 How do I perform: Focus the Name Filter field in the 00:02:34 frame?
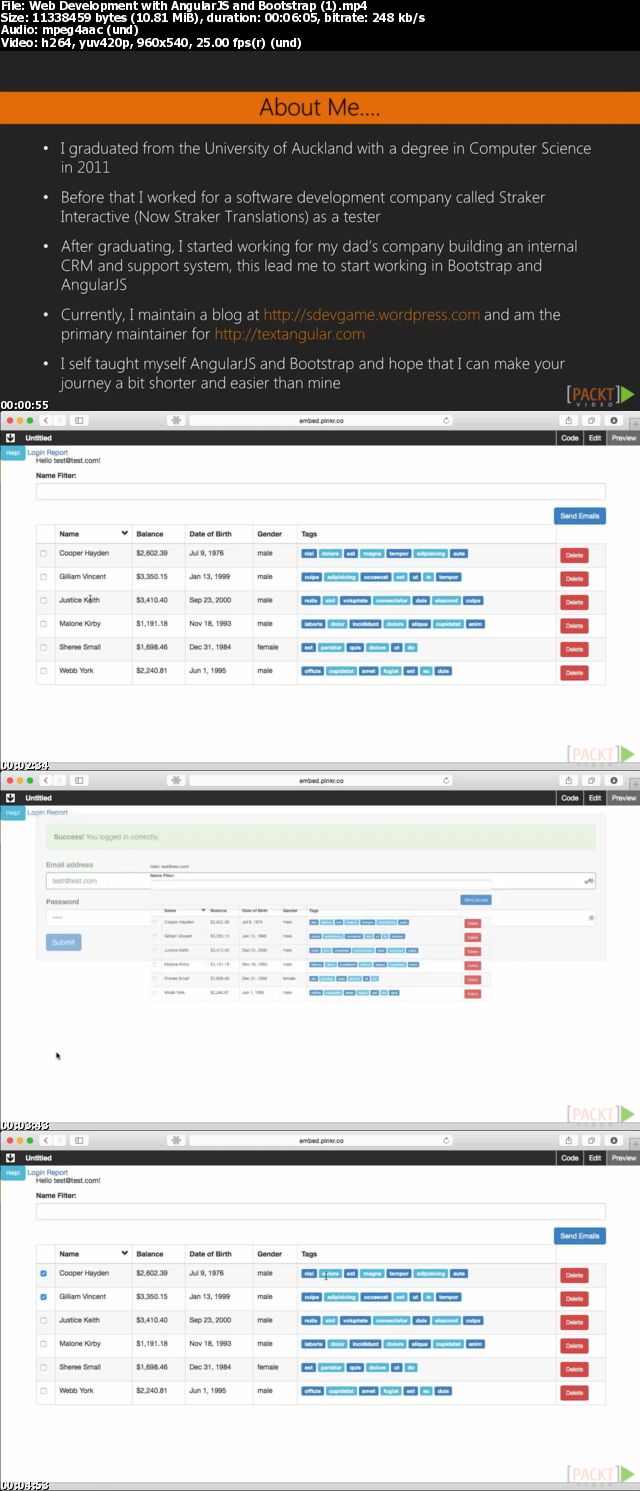tap(321, 491)
